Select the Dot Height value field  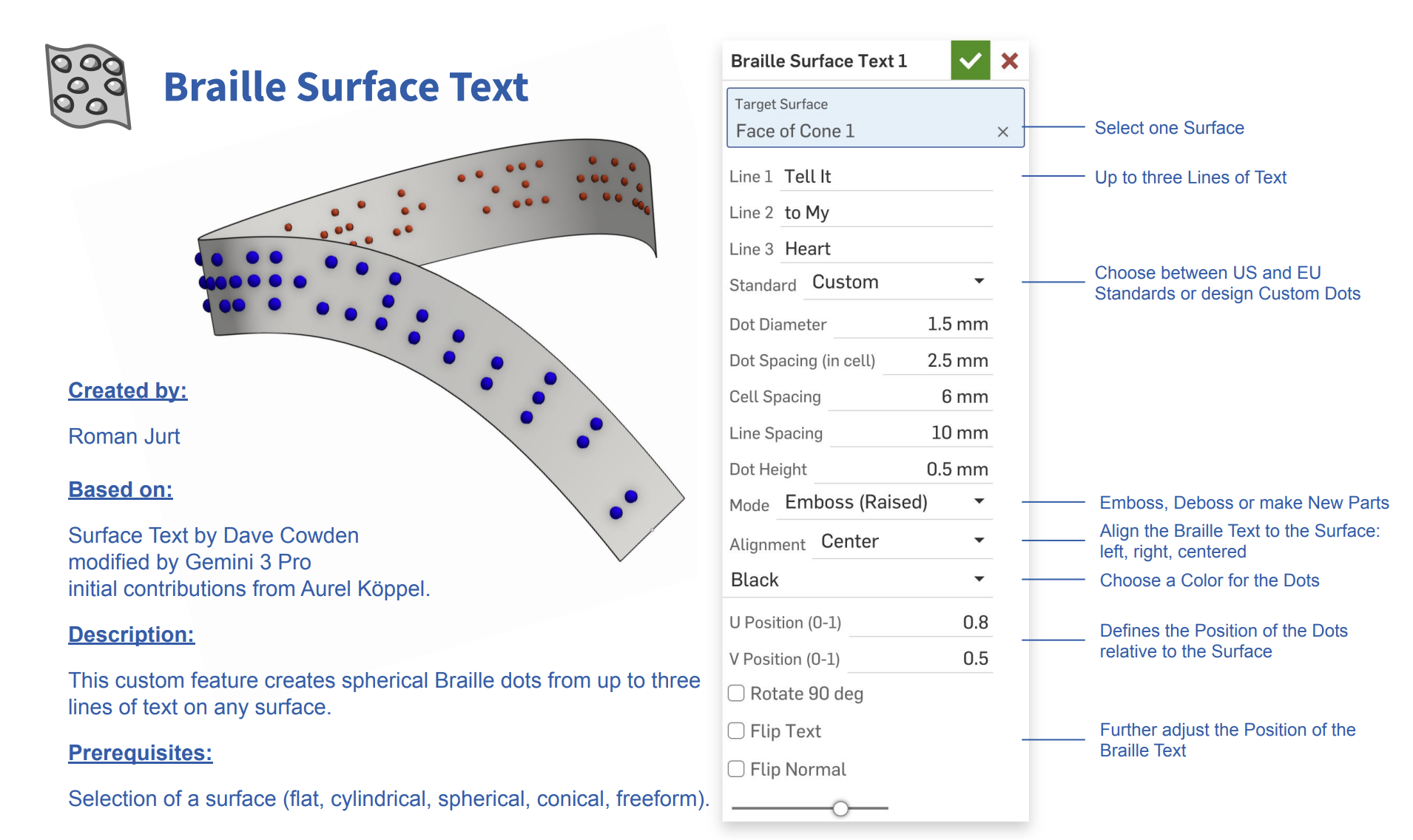pos(903,470)
